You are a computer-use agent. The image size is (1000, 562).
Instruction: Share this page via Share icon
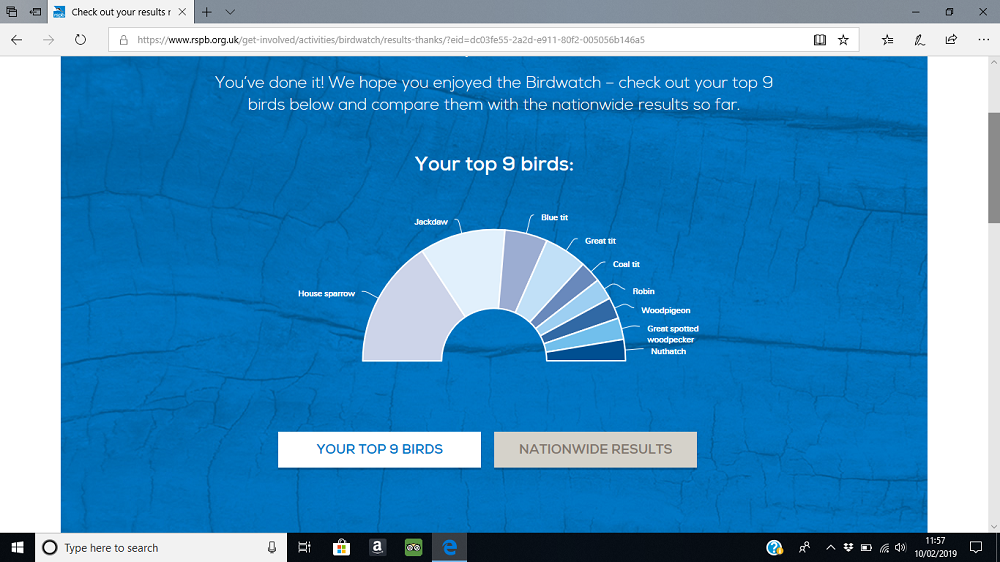[950, 40]
